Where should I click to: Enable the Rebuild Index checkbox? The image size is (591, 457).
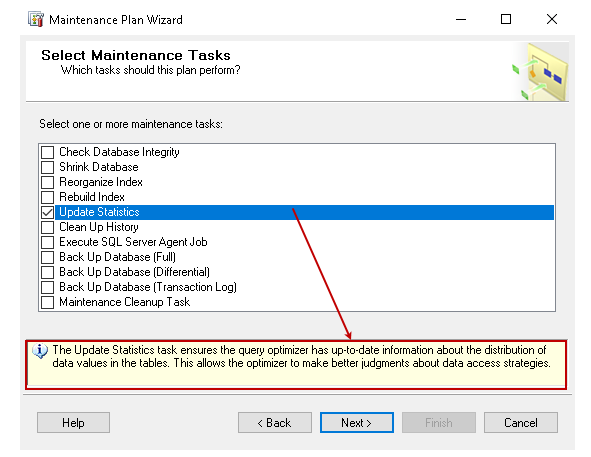point(47,197)
